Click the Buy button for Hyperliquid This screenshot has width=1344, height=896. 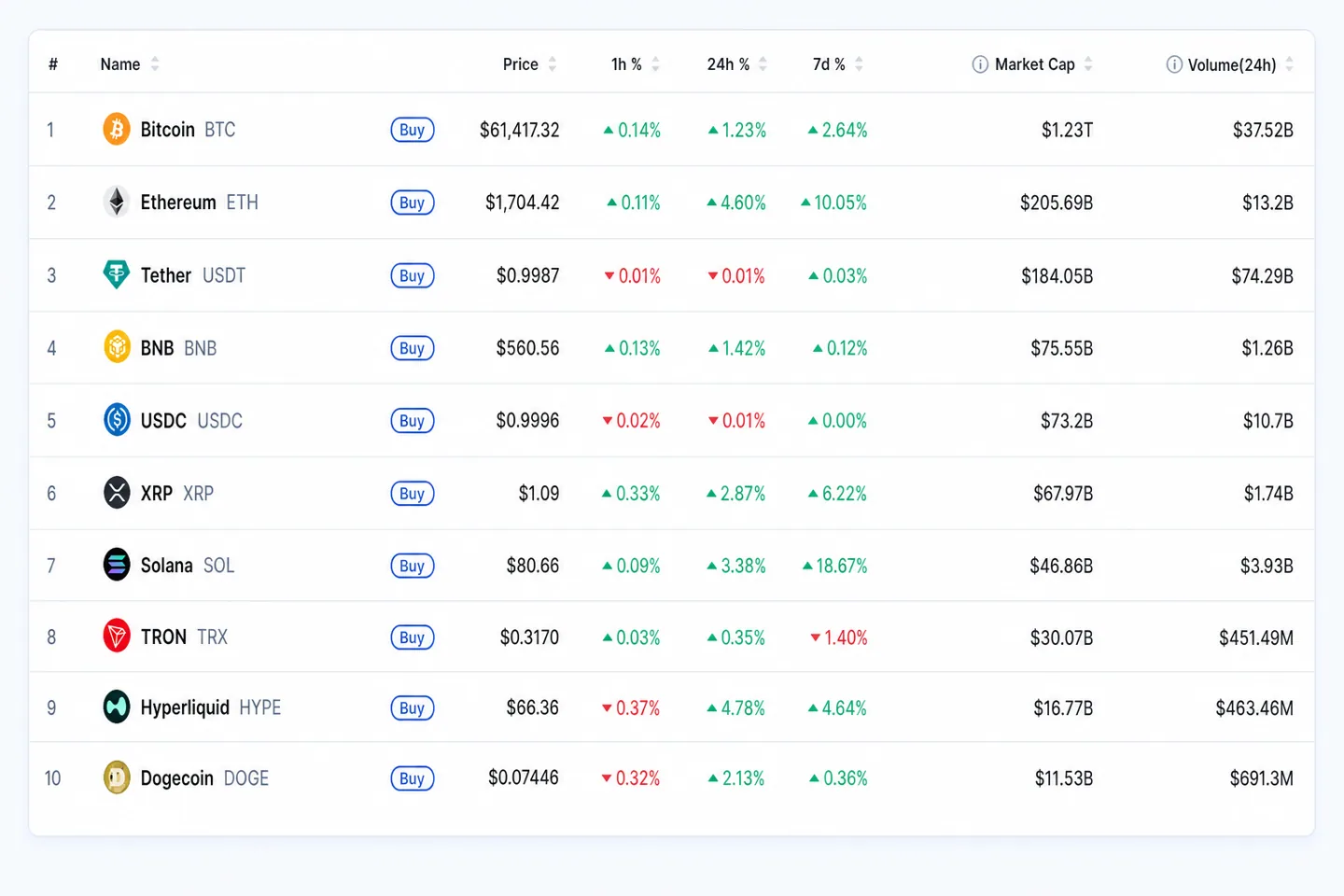pos(413,707)
